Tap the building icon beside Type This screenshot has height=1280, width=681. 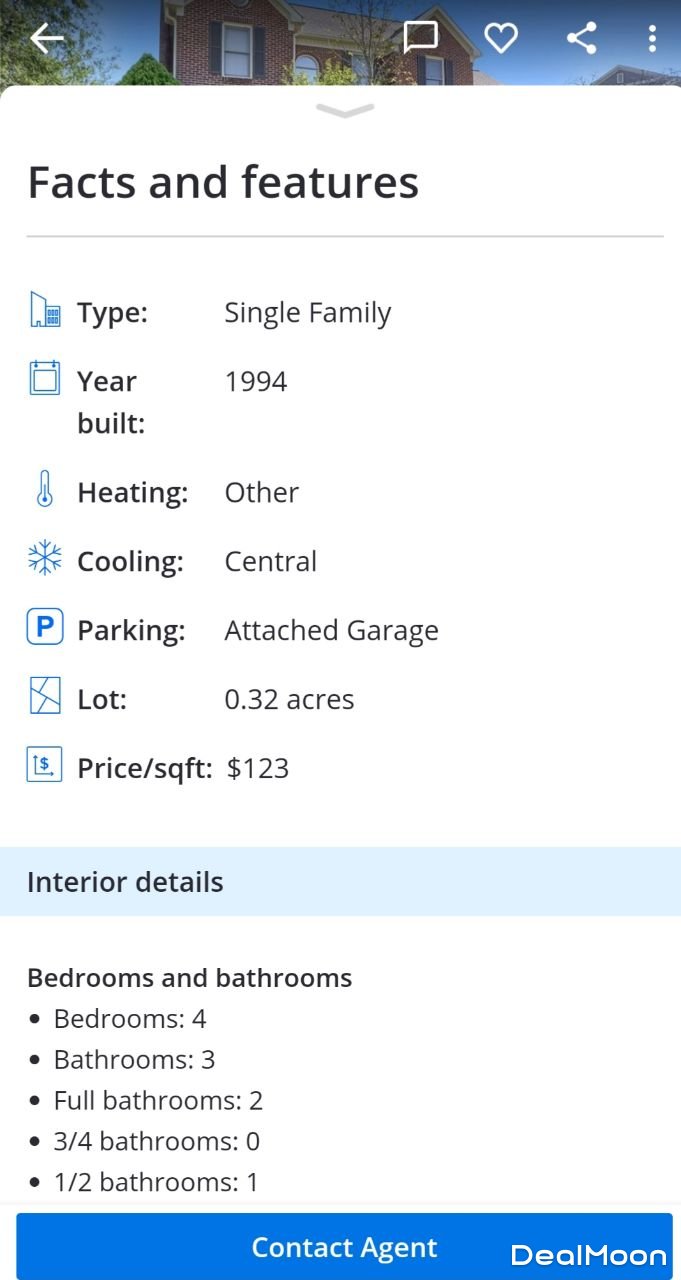[45, 311]
